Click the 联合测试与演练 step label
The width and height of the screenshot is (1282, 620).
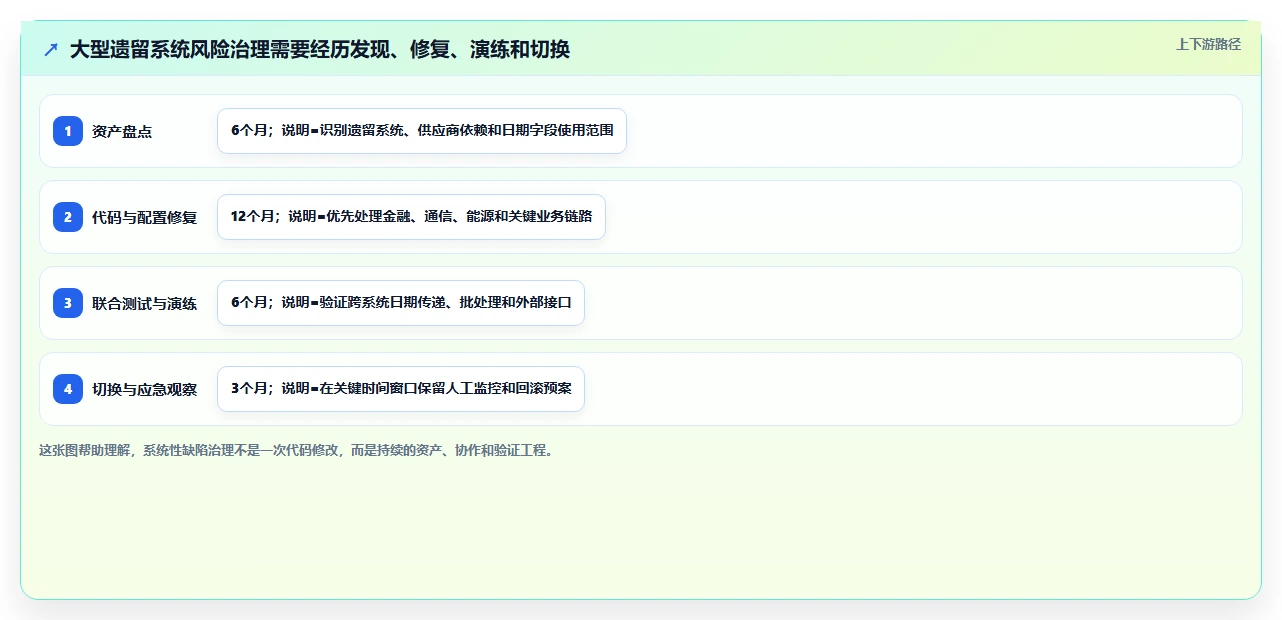tap(145, 303)
